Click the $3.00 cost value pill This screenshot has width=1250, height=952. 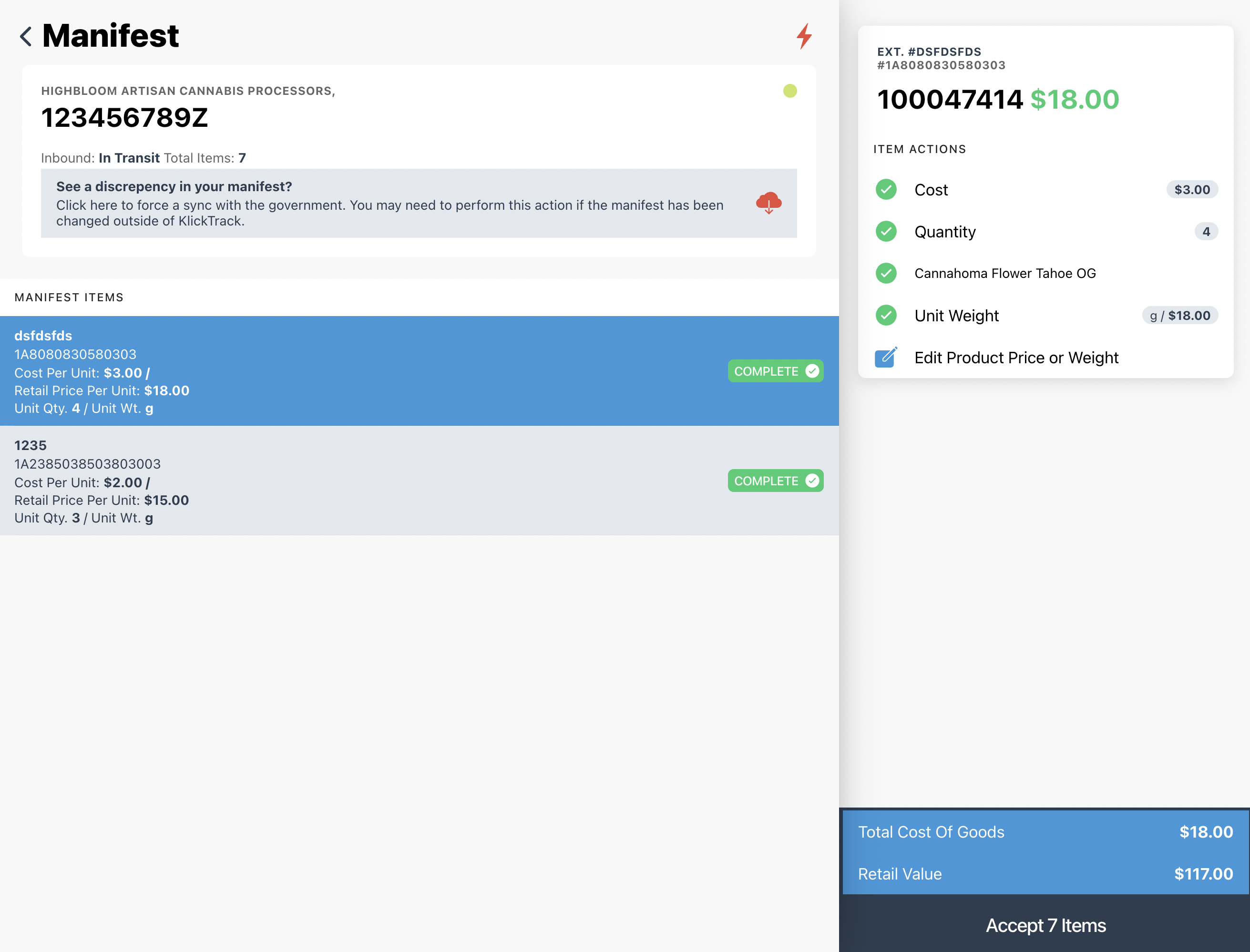coord(1192,190)
